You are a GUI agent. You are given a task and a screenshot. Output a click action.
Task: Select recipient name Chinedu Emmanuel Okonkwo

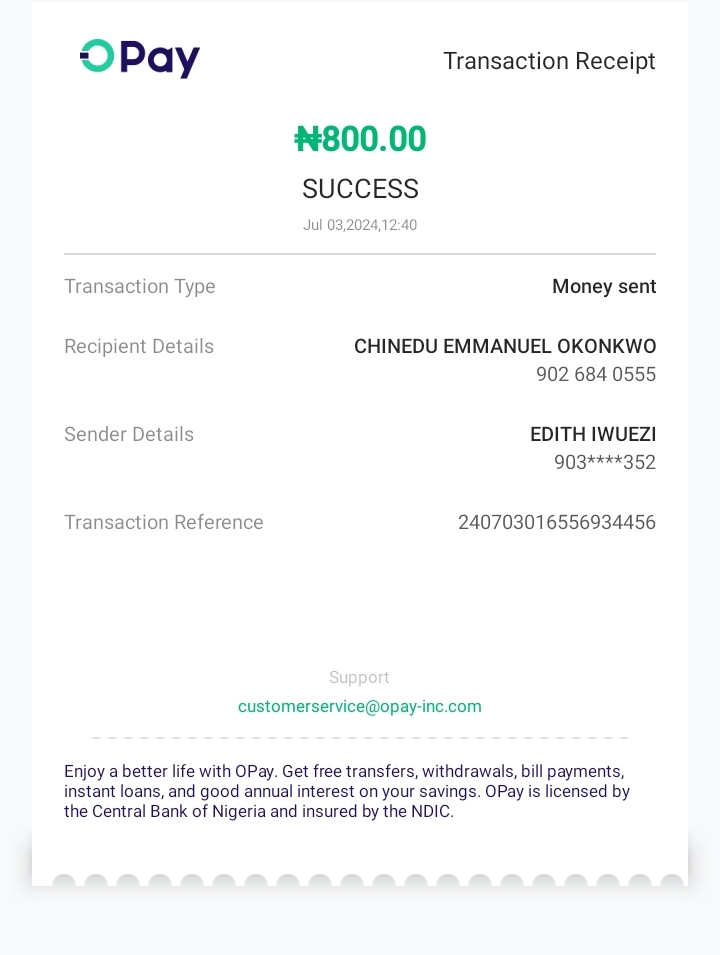click(x=505, y=347)
